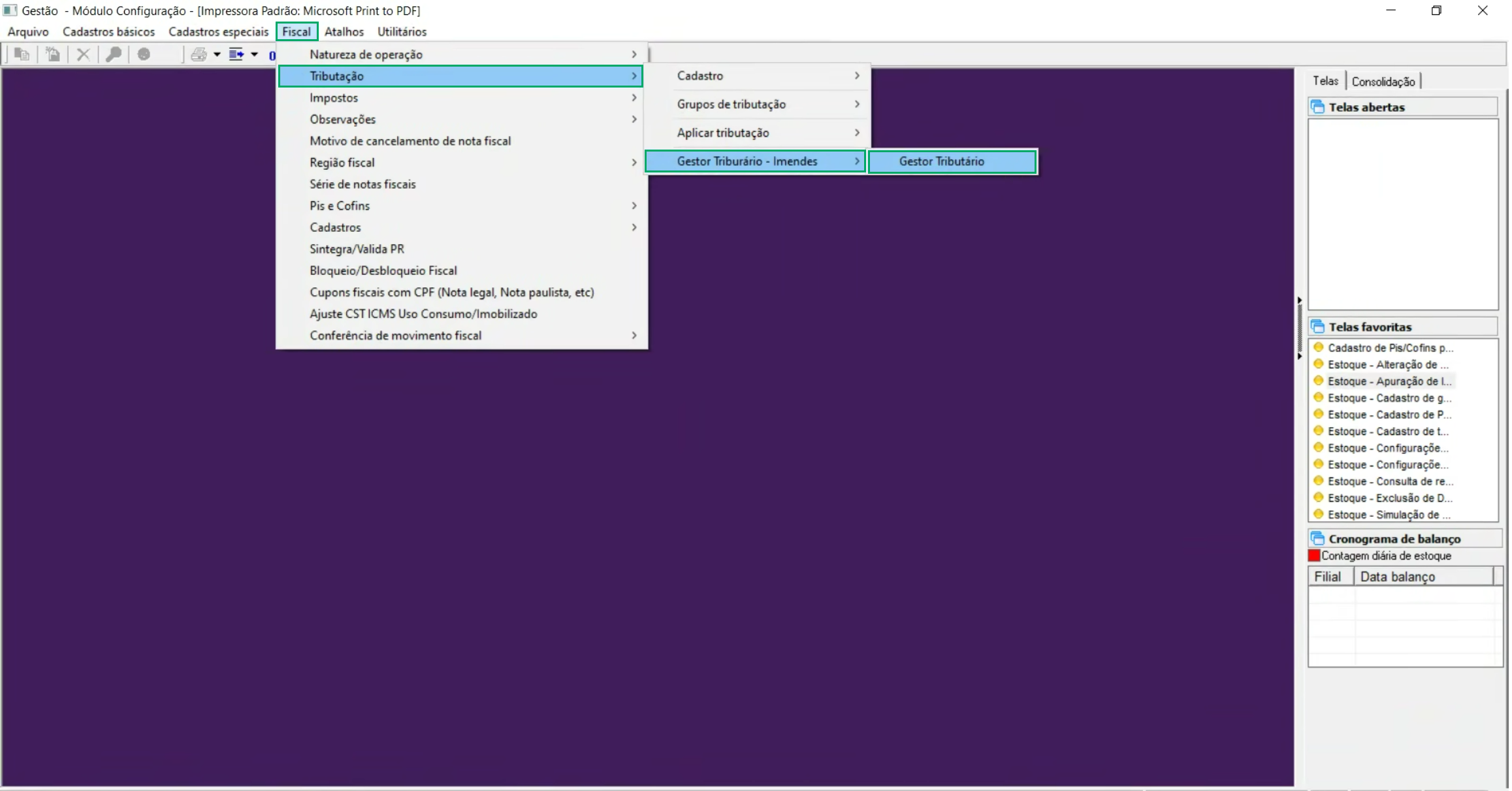This screenshot has height=791, width=1512.
Task: Click the Telas abertas panel icon
Action: coord(1318,107)
